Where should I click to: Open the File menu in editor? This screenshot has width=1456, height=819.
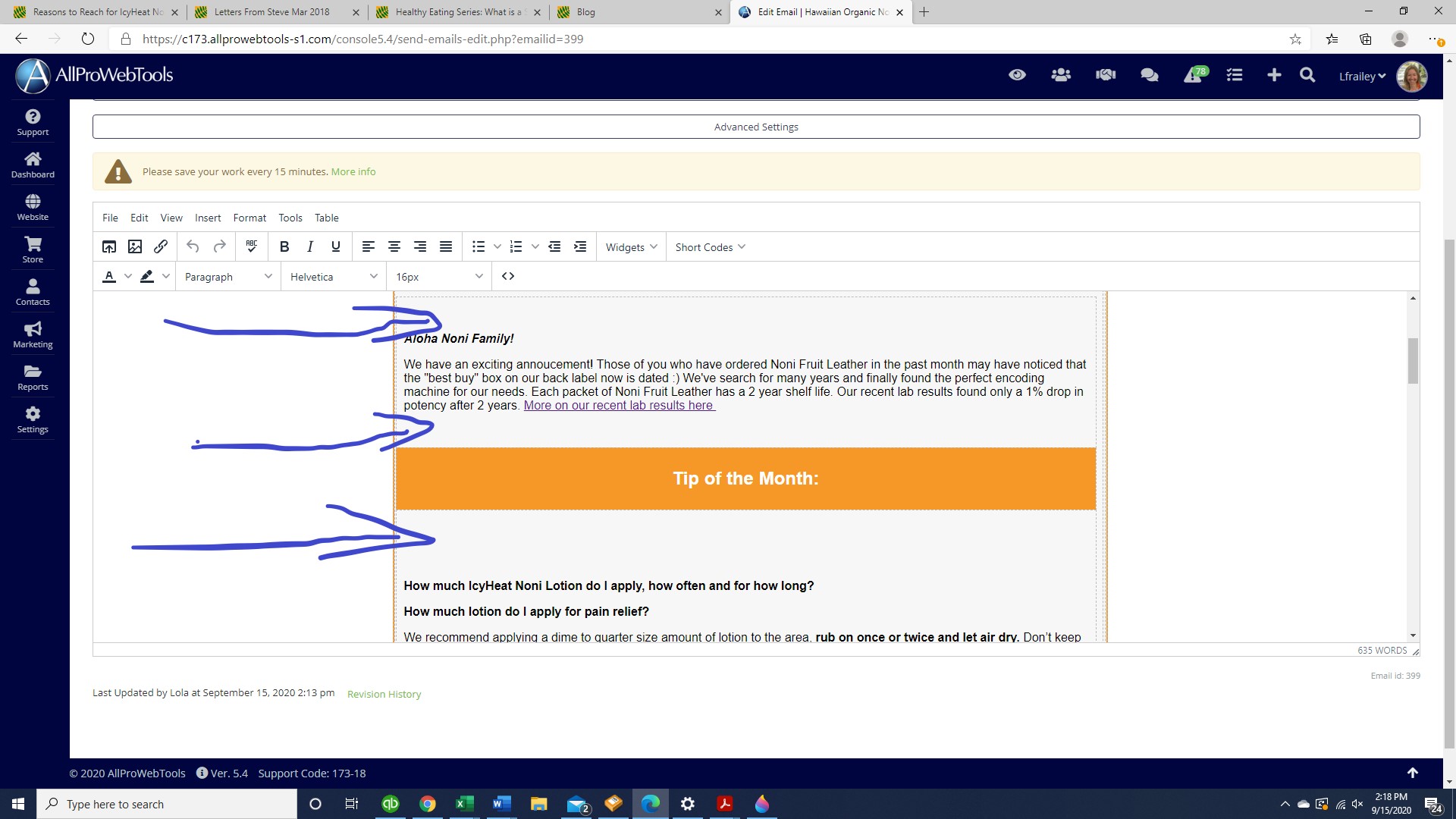110,218
